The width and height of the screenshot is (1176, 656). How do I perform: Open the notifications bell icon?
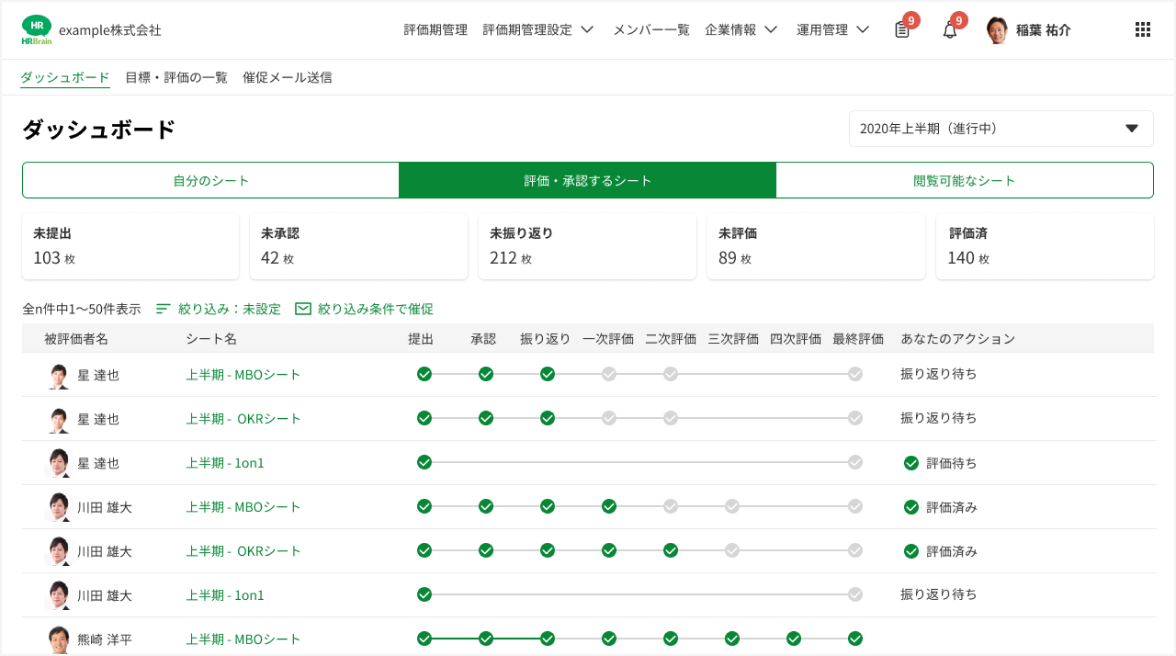tap(950, 30)
